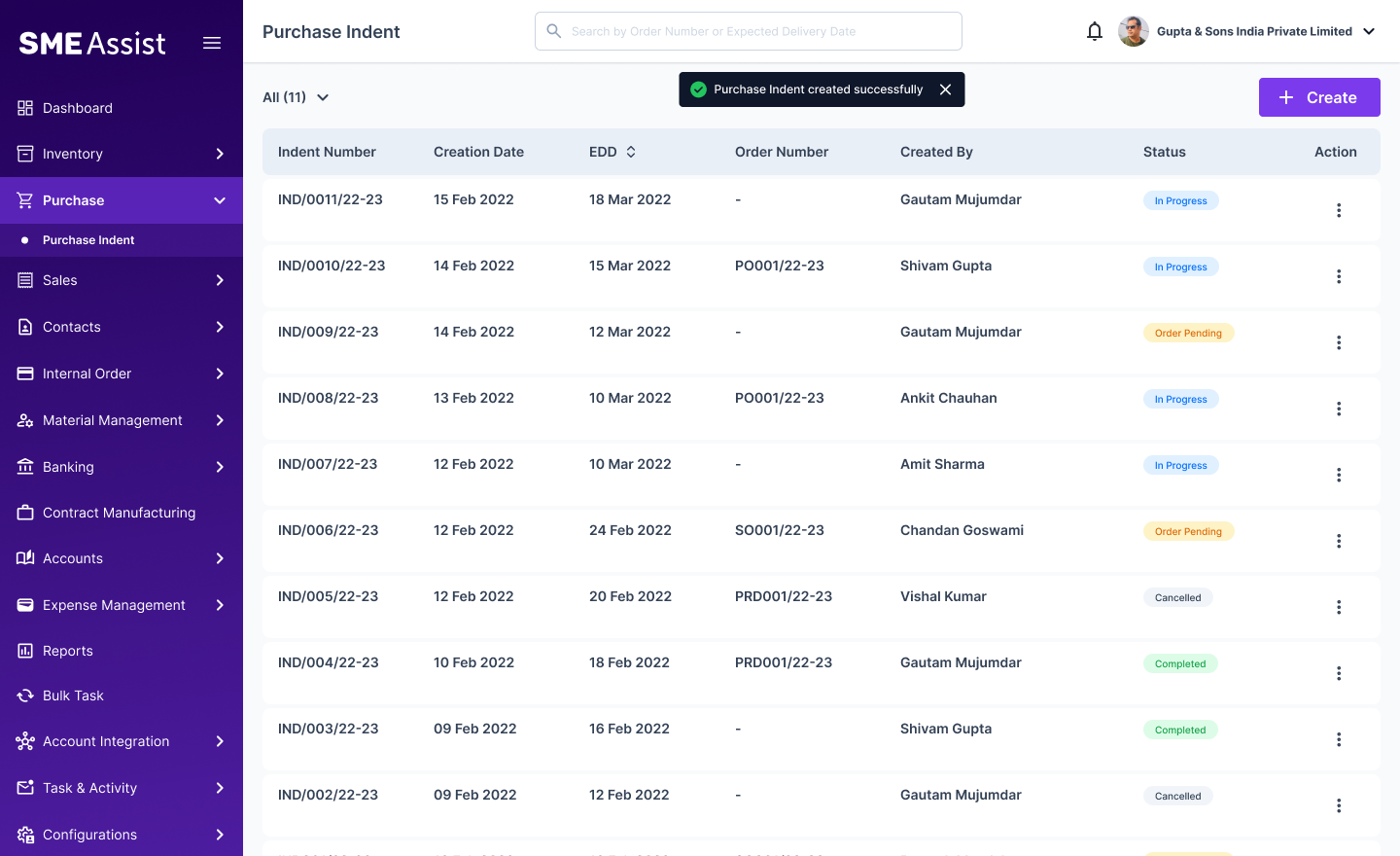Click order number SO001/22-23
This screenshot has height=856, width=1400.
point(780,530)
